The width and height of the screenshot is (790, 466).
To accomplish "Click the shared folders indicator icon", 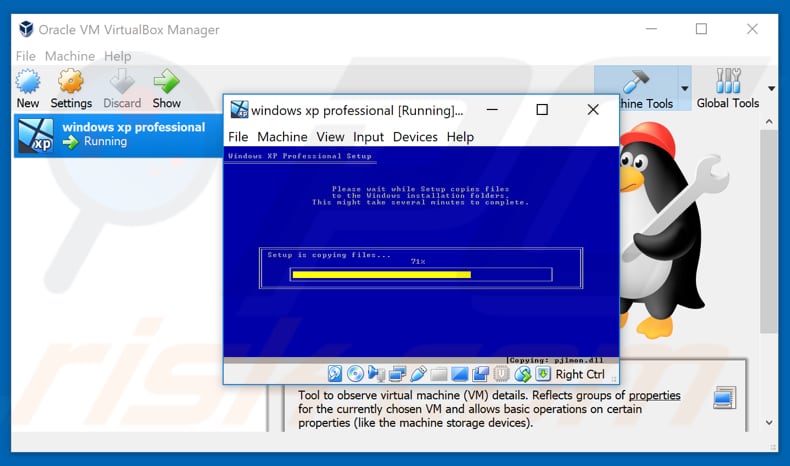I will [x=438, y=374].
